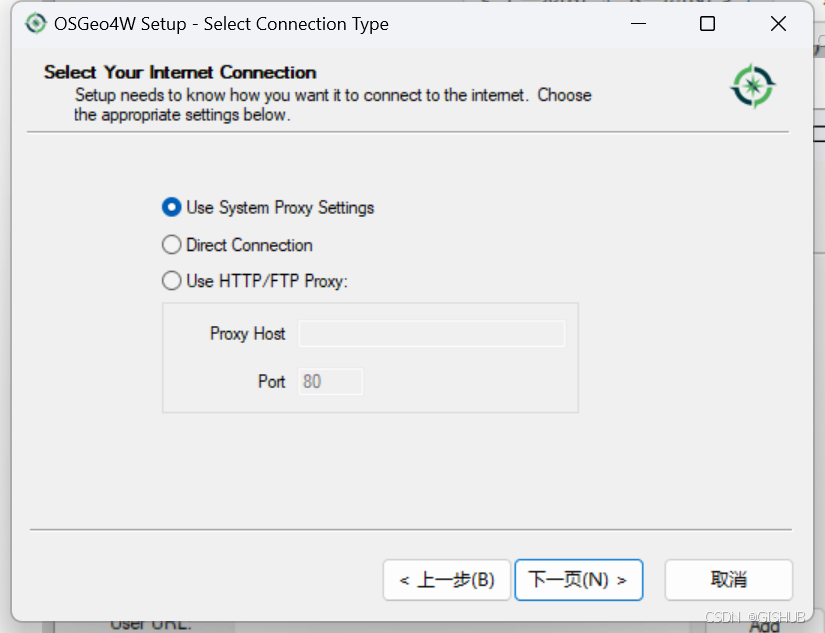Click the Proxy Host label

(247, 334)
